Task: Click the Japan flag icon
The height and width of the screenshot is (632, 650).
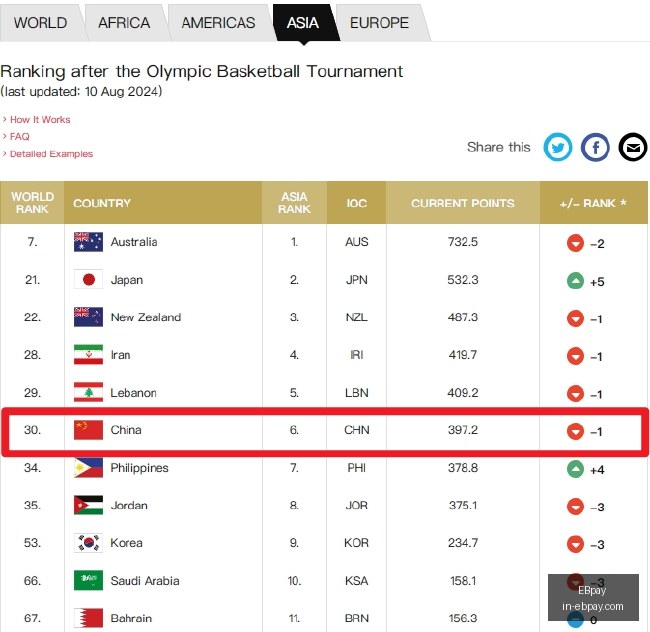Action: (88, 280)
